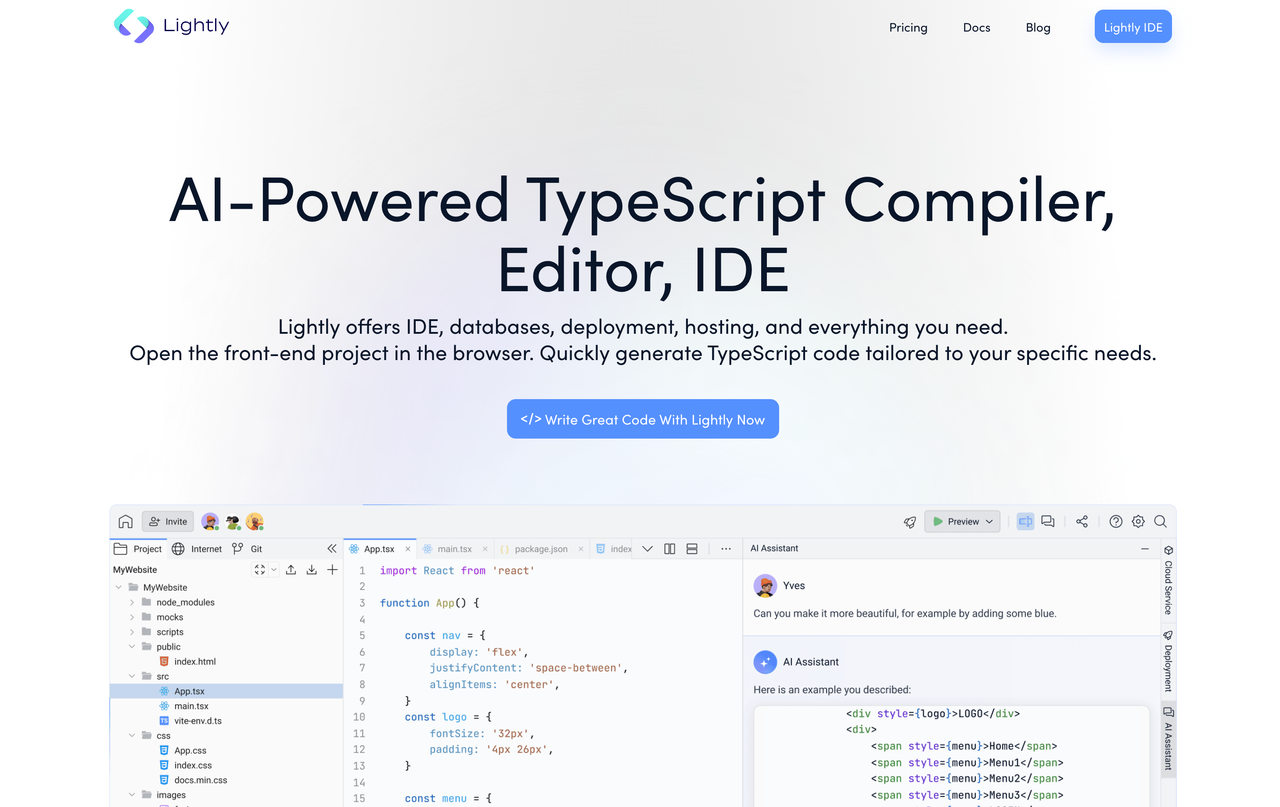The image size is (1280, 807).
Task: Select the rocket deploy icon in the toolbar
Action: pos(908,521)
